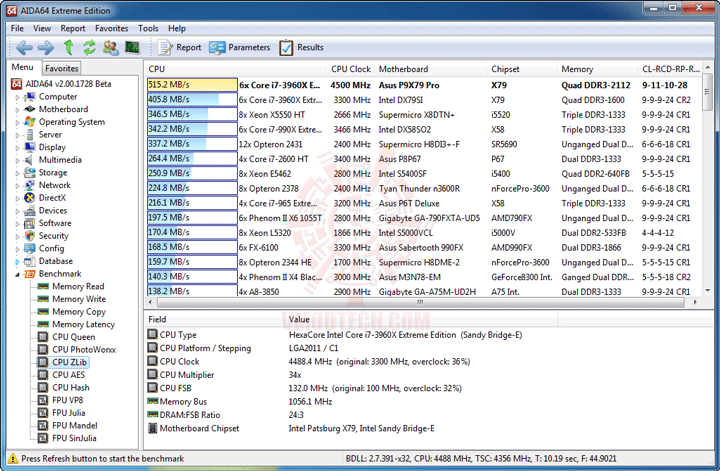This screenshot has width=720, height=471.
Task: Click the horizontal scrollbar of results list
Action: point(420,302)
